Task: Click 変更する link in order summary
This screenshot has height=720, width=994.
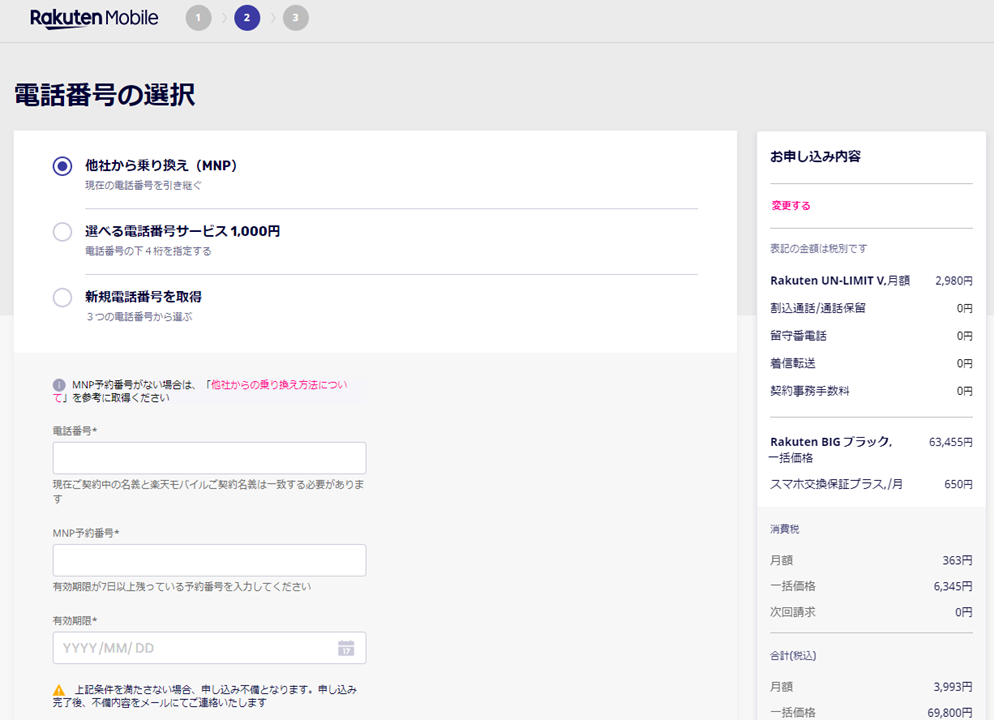Action: point(791,205)
